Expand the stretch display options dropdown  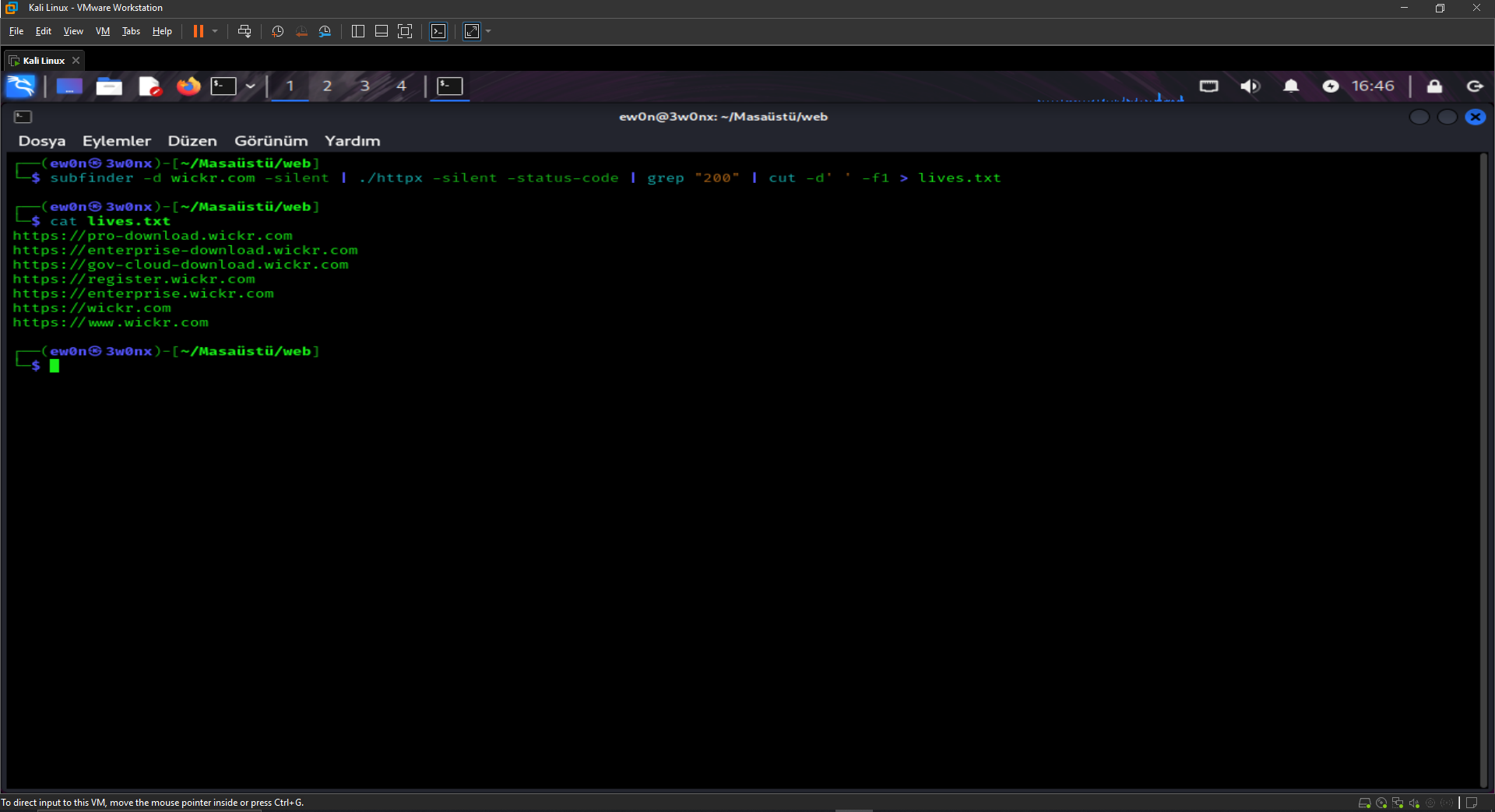488,31
